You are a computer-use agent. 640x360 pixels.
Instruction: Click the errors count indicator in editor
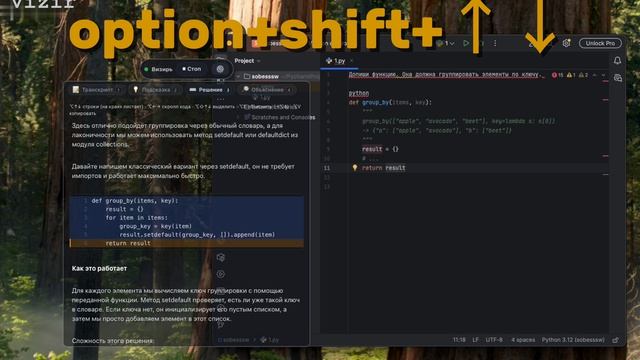coord(558,75)
